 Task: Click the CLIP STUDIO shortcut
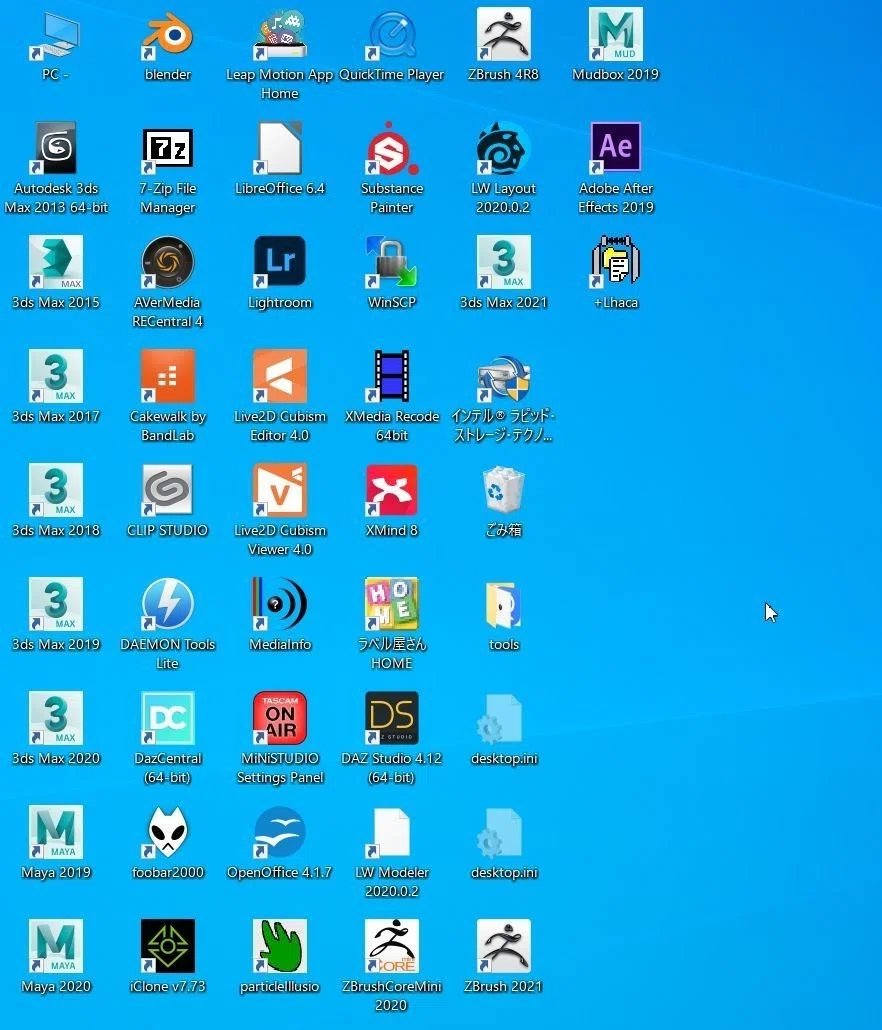point(167,491)
